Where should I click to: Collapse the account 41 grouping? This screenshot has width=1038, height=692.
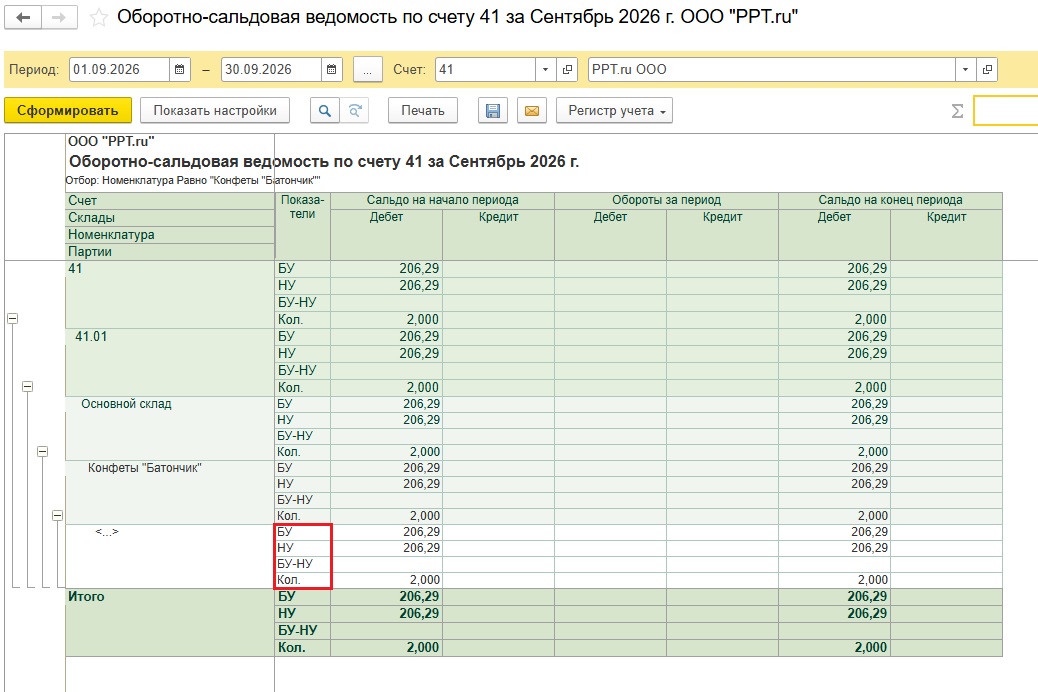pyautogui.click(x=12, y=319)
